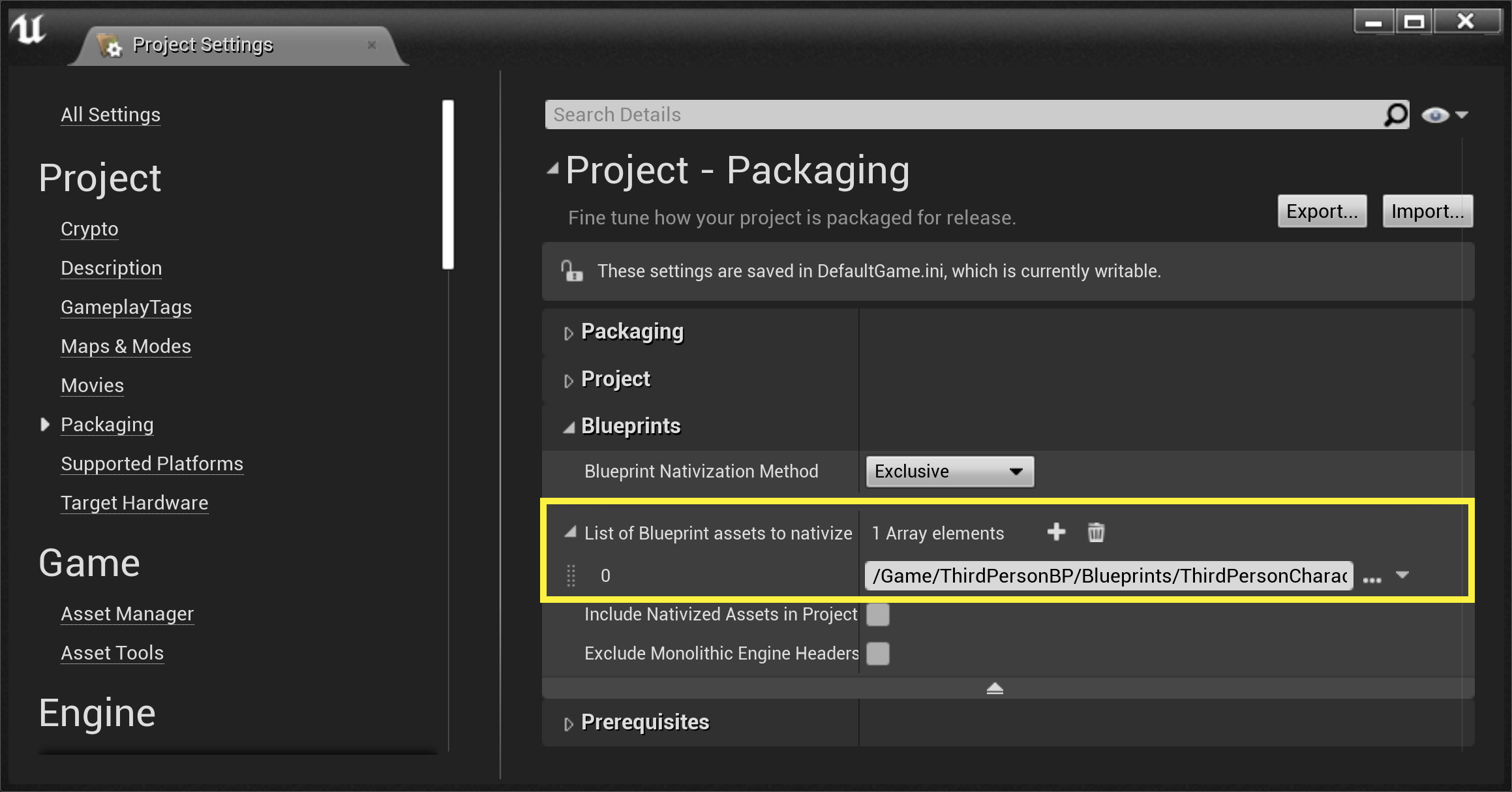Image resolution: width=1512 pixels, height=792 pixels.
Task: Click the add array element plus icon
Action: 1056,532
